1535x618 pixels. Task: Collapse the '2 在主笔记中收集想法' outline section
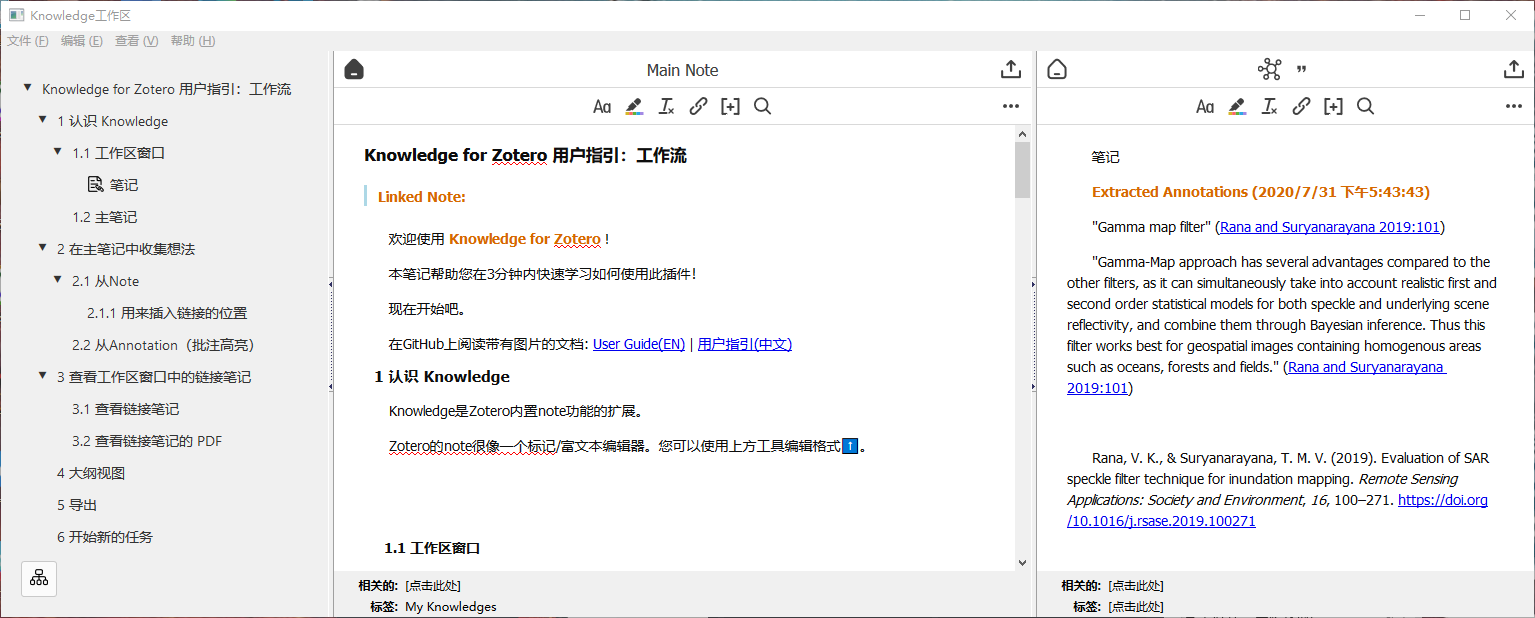[x=43, y=248]
